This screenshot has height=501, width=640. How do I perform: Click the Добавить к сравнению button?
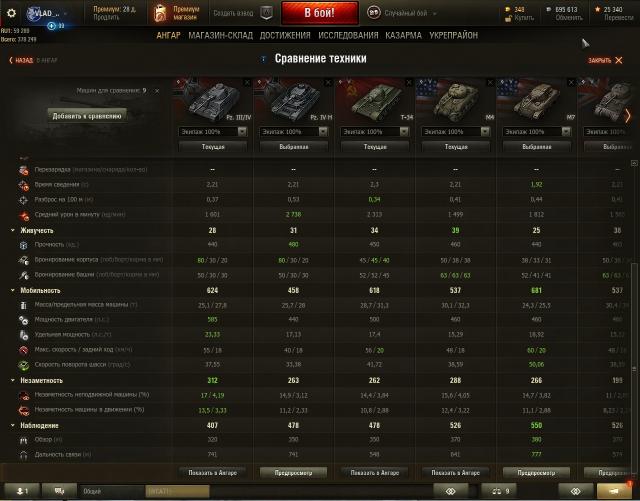[87, 116]
